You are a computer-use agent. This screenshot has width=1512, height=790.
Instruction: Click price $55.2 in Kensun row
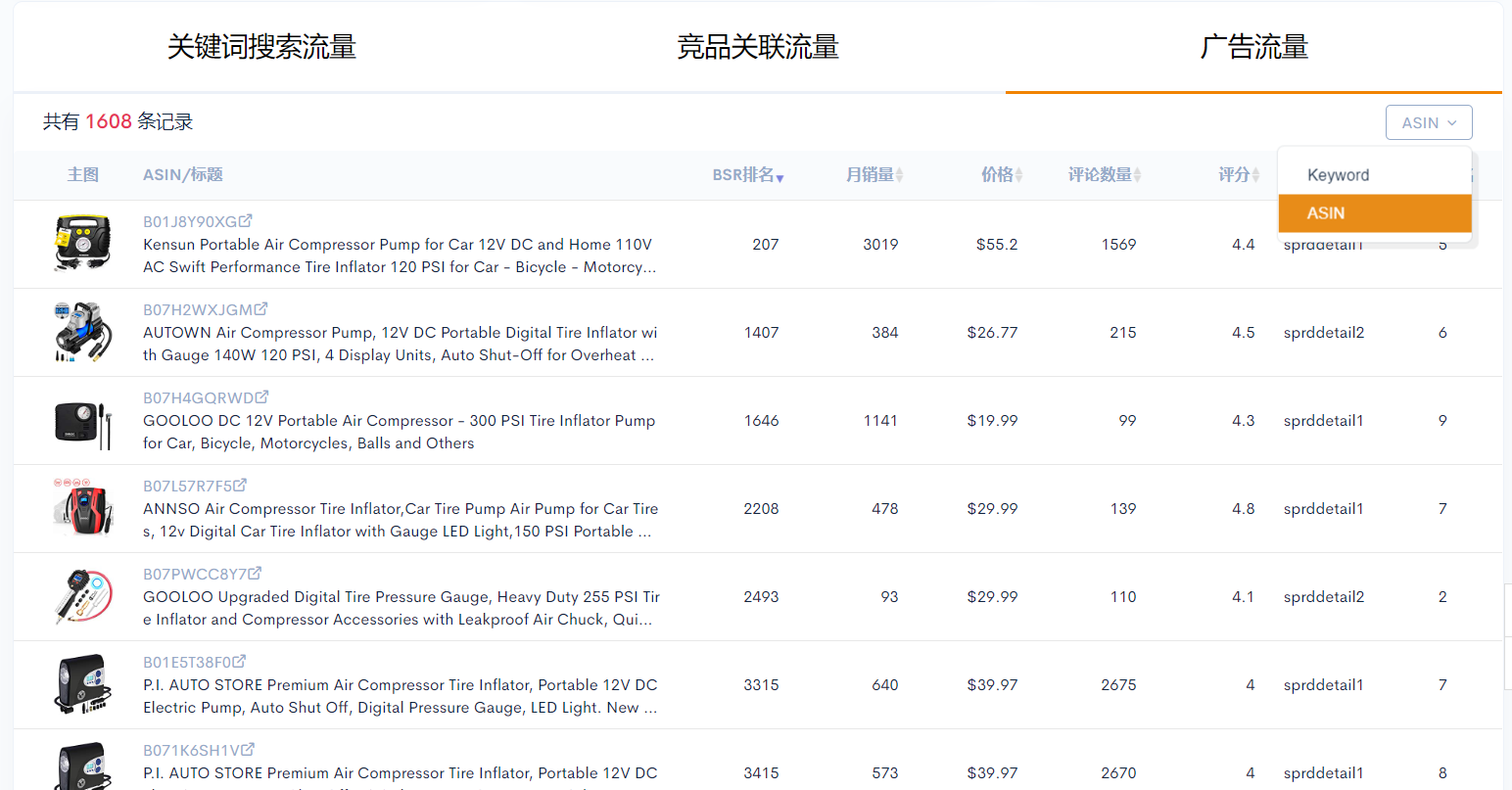click(997, 245)
